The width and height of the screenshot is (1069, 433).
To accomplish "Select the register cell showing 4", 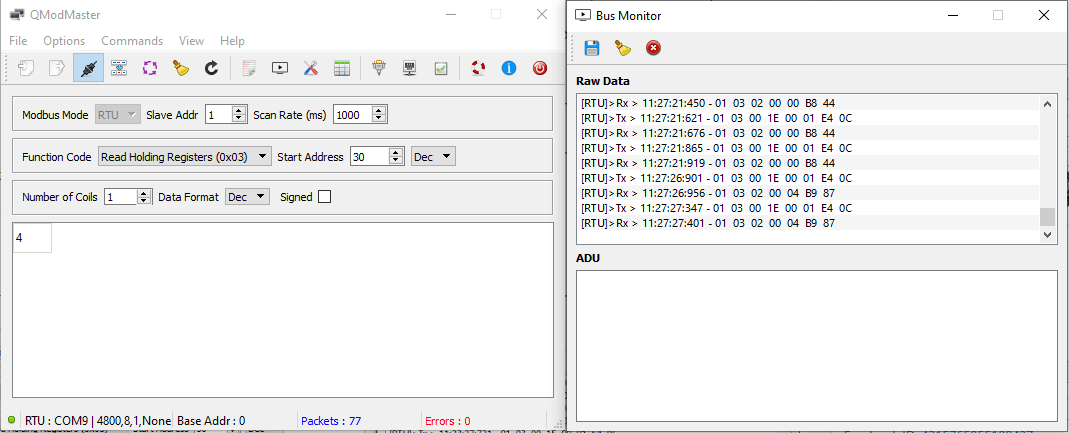I will 32,238.
